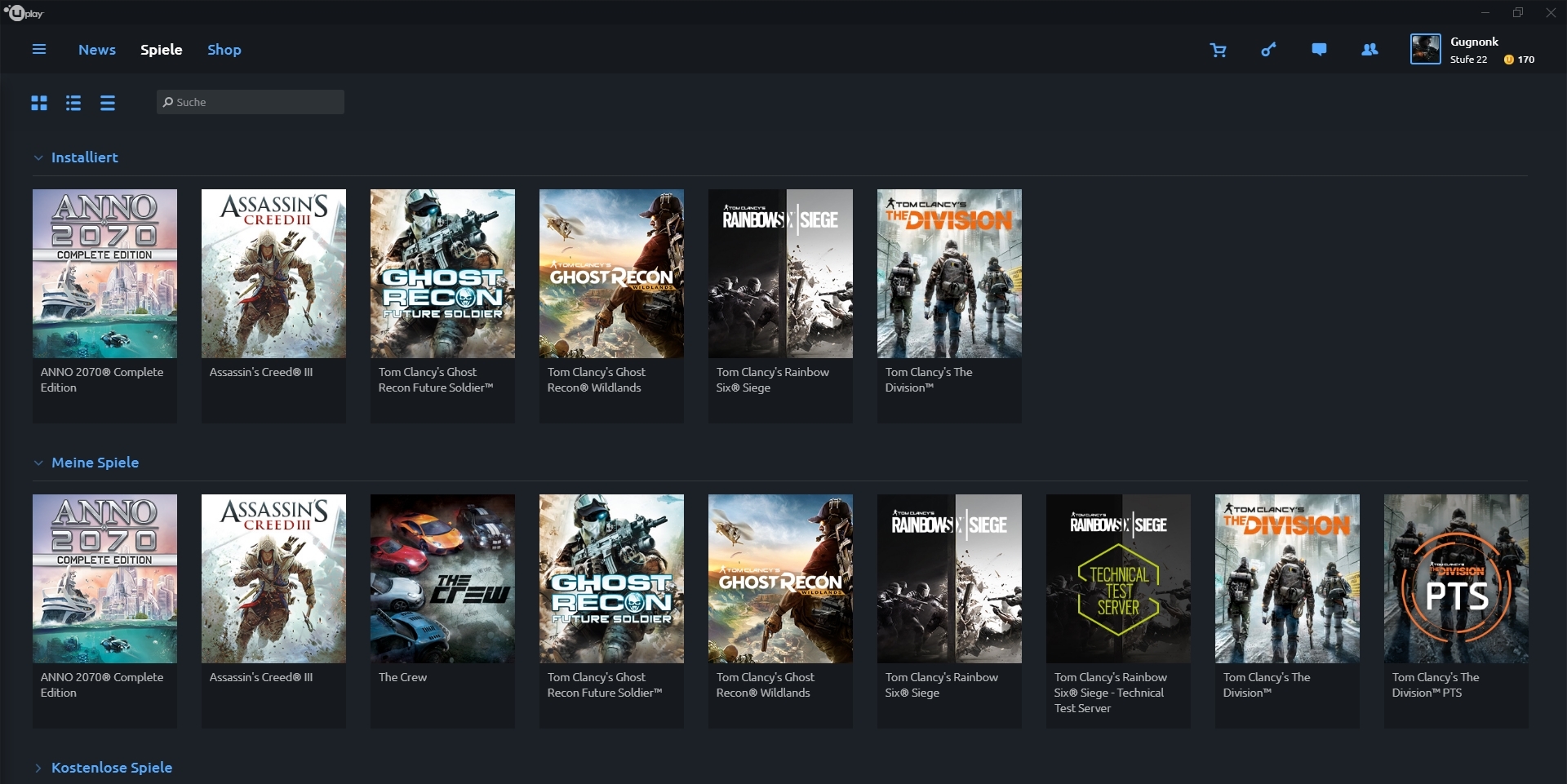Click Meine Spiele 'Ghost Recon® Wildlands' title
This screenshot has height=784, width=1567.
(766, 685)
